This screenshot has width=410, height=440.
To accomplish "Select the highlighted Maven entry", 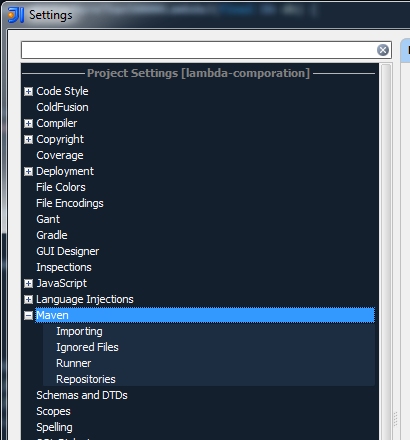I will [205, 315].
